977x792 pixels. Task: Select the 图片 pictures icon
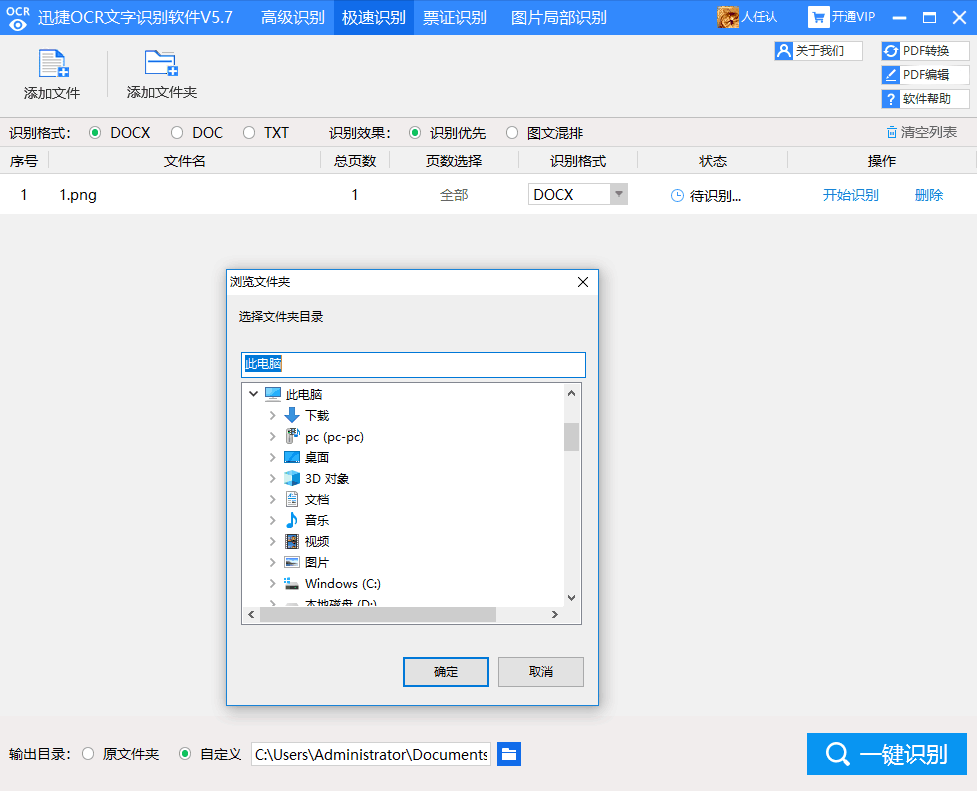point(292,563)
